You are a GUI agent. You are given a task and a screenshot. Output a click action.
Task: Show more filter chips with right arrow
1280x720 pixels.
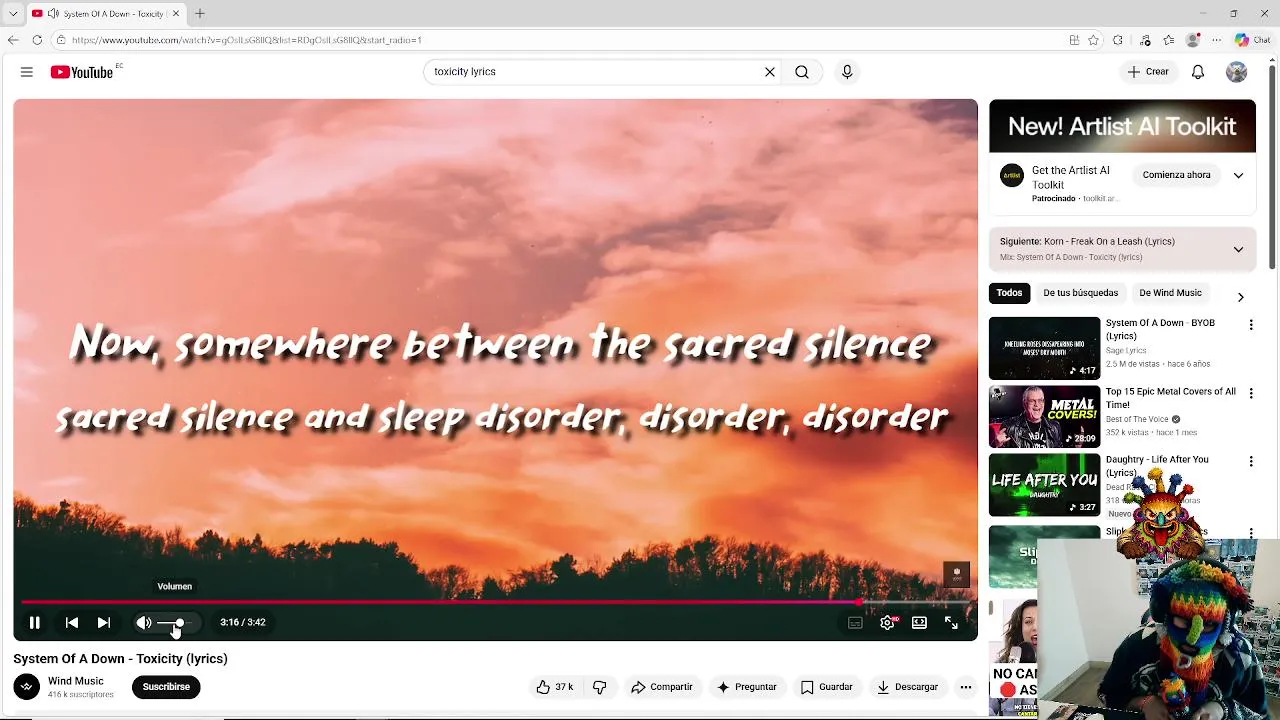1240,297
